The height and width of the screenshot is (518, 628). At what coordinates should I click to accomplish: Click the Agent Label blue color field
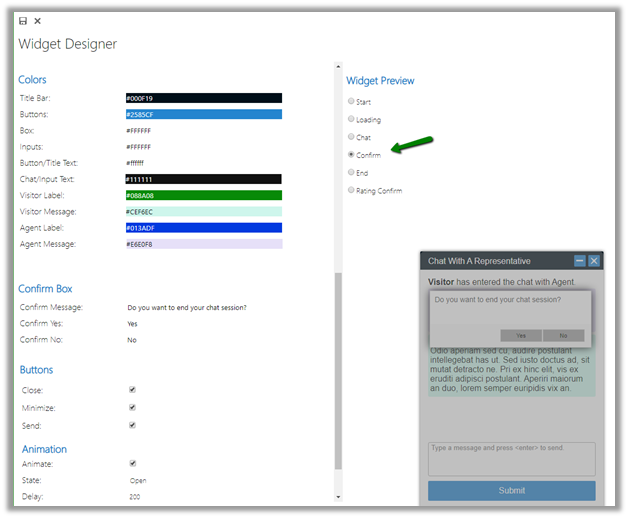coord(203,228)
